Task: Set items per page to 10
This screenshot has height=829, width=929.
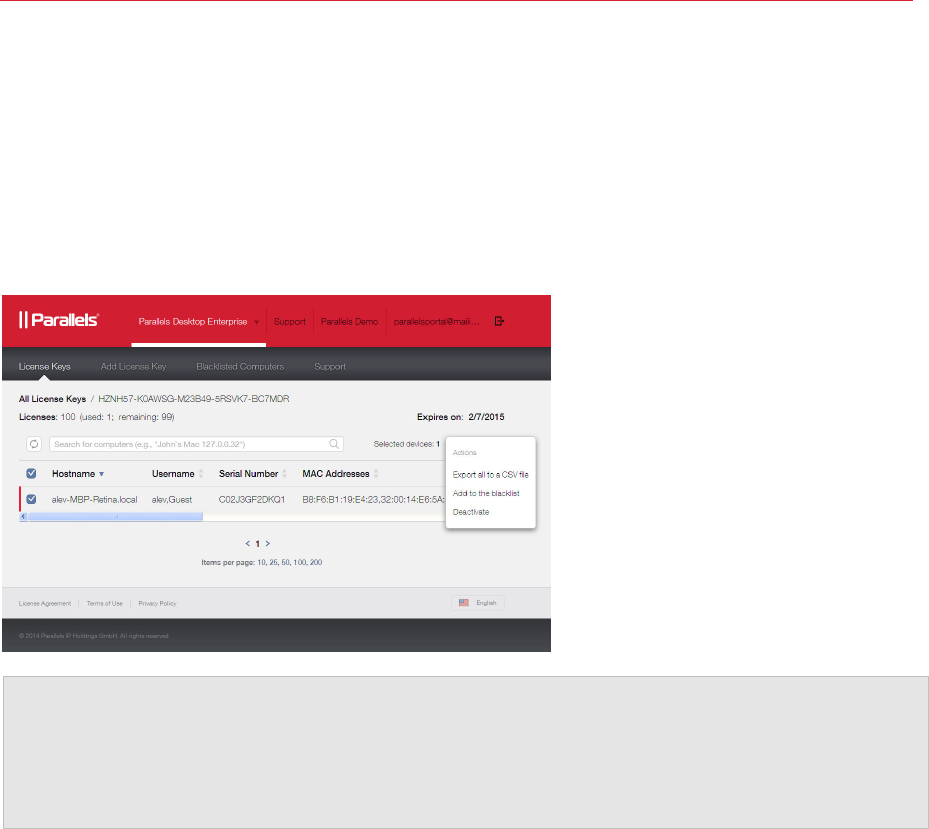Action: (261, 562)
